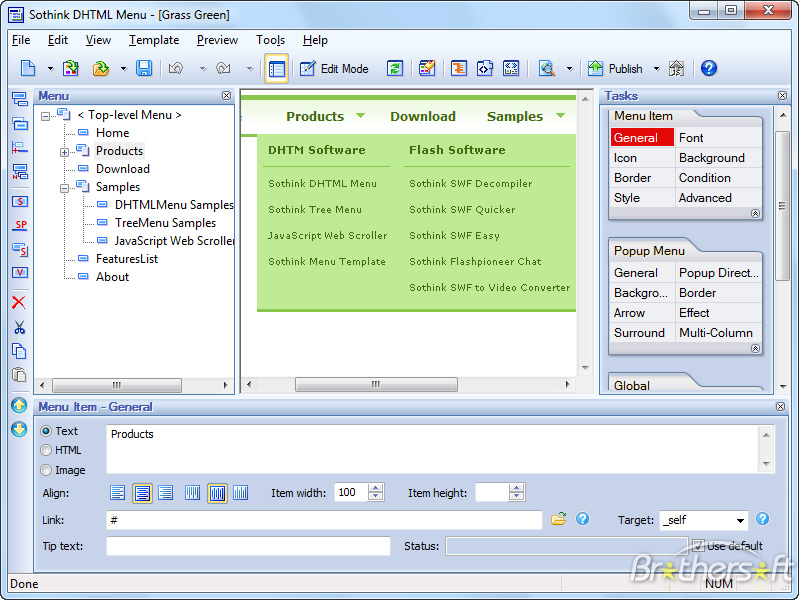Toggle Edit Mode in the toolbar
799x600 pixels.
334,68
